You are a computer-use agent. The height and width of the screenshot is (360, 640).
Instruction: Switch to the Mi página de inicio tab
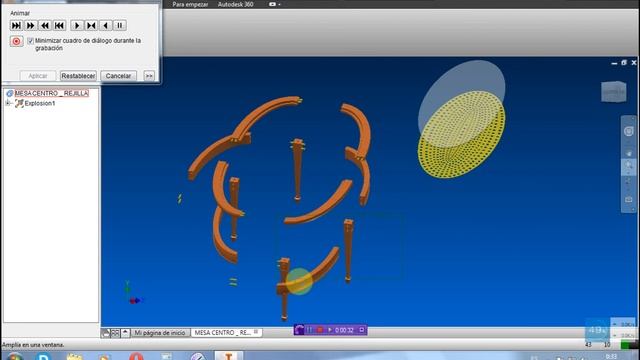click(160, 333)
